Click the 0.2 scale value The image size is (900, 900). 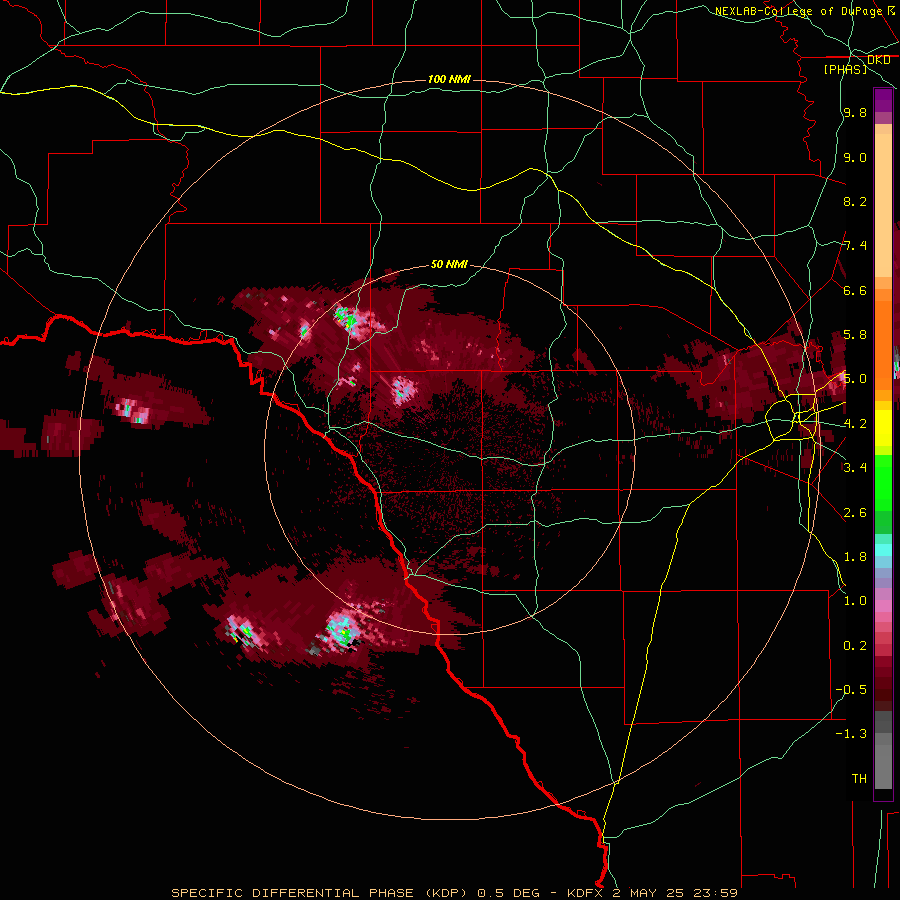855,645
